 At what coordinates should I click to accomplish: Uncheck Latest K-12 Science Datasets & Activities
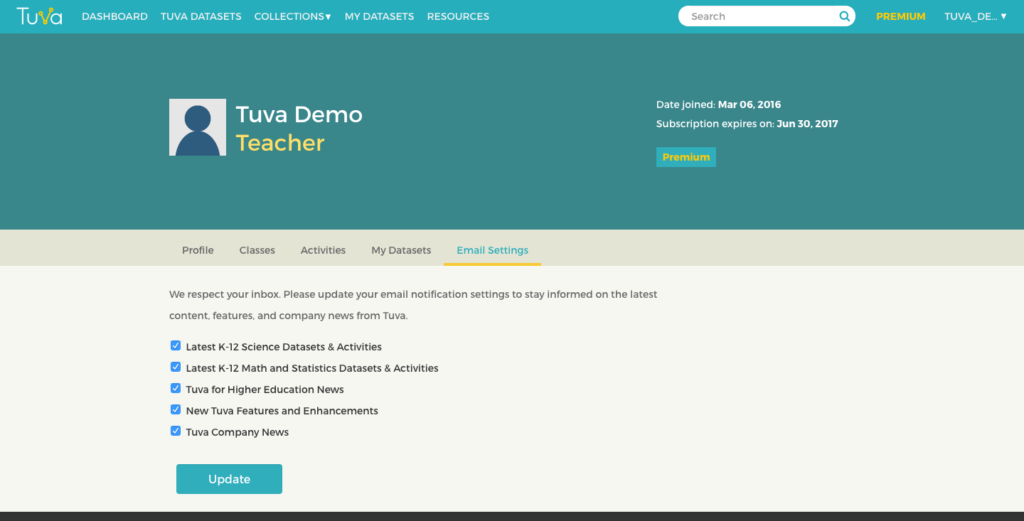(176, 346)
